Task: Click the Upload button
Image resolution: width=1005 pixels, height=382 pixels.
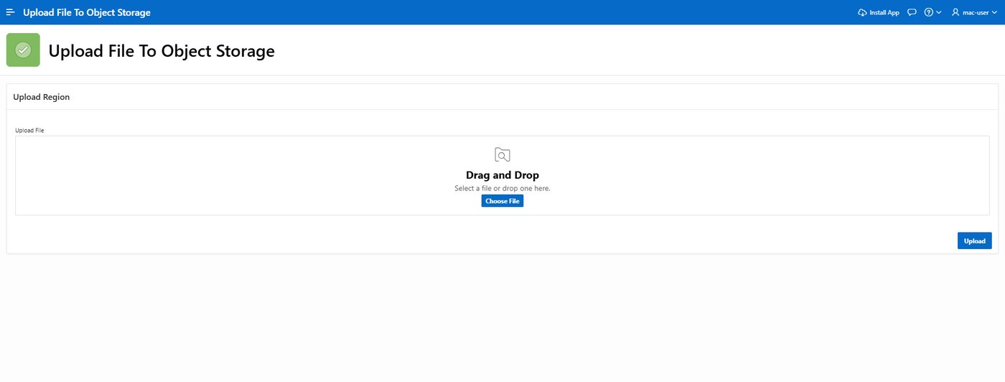Action: coord(974,240)
